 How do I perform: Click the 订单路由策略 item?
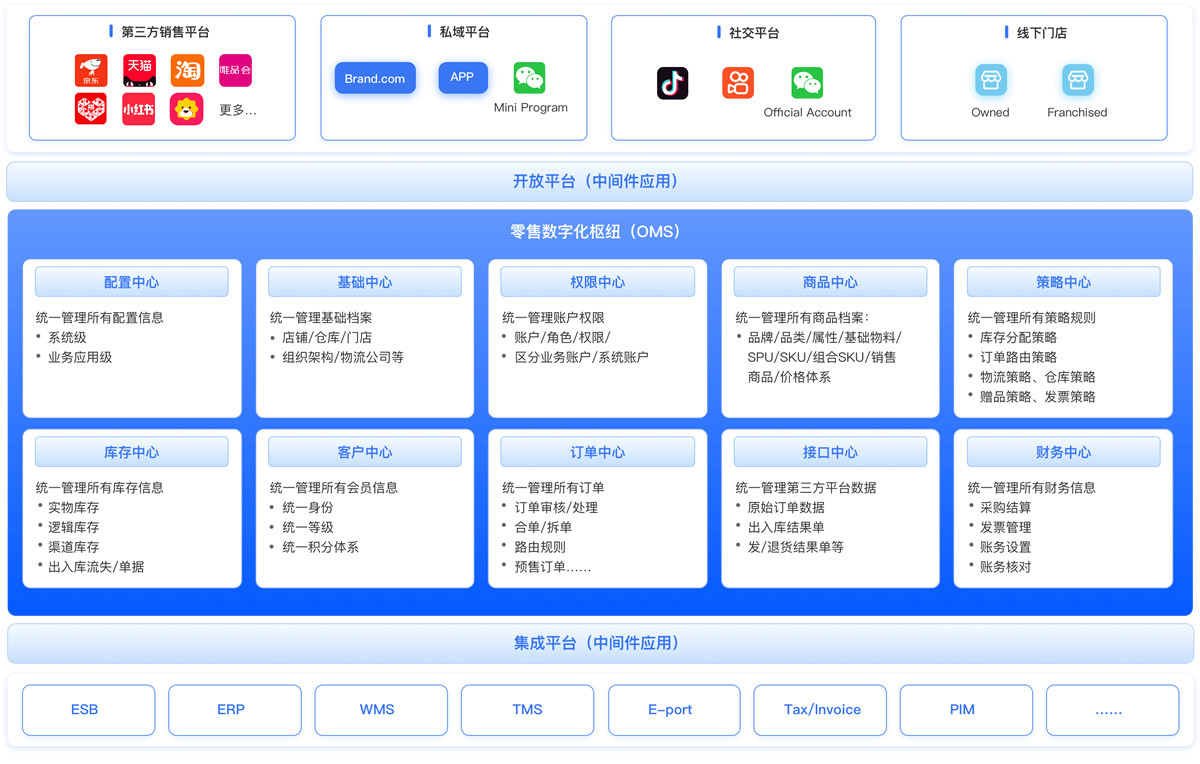1018,358
